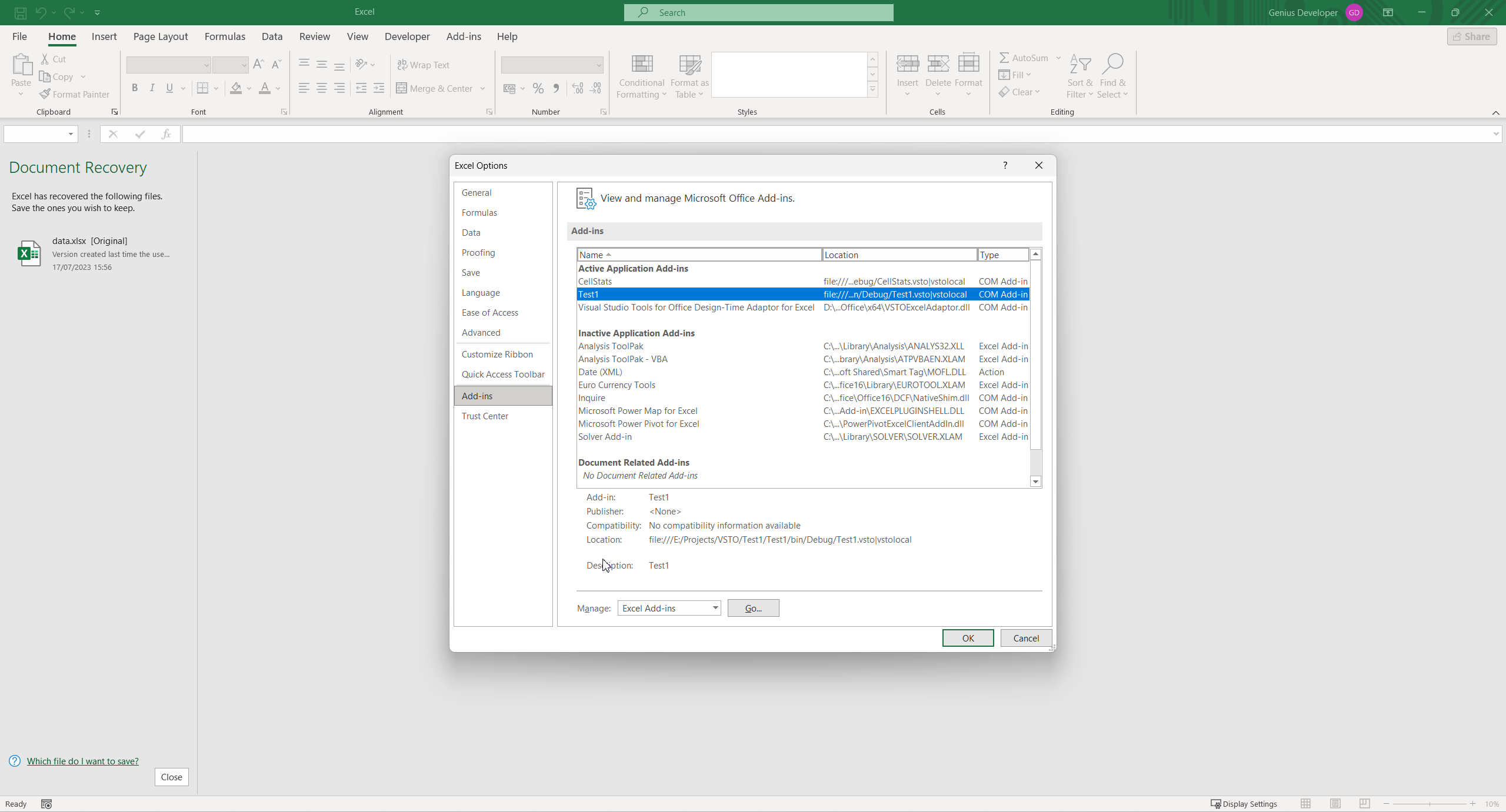Open the Trust Center options category
The width and height of the screenshot is (1506, 812).
pyautogui.click(x=485, y=416)
